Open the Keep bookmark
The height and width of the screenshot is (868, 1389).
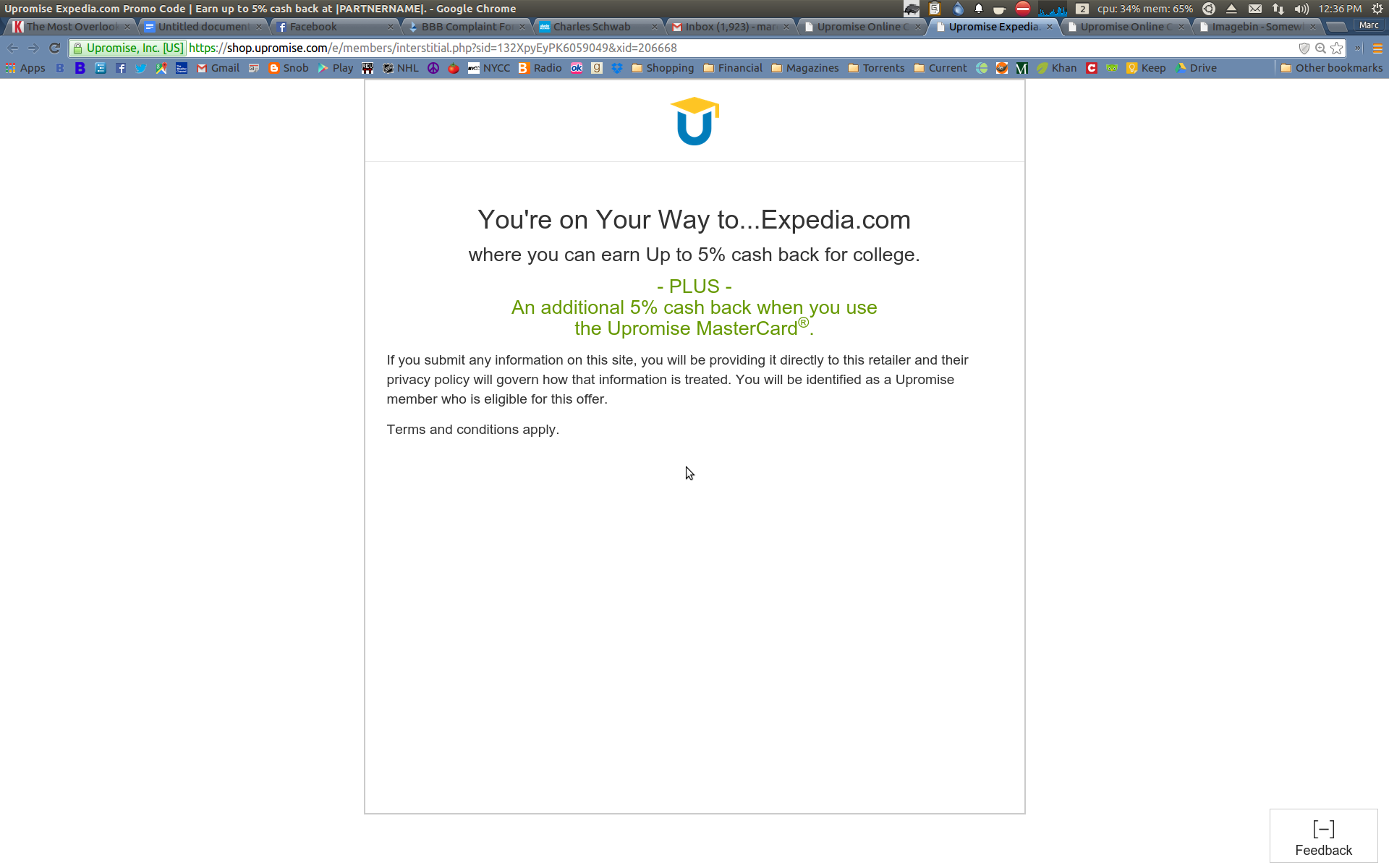click(1146, 68)
